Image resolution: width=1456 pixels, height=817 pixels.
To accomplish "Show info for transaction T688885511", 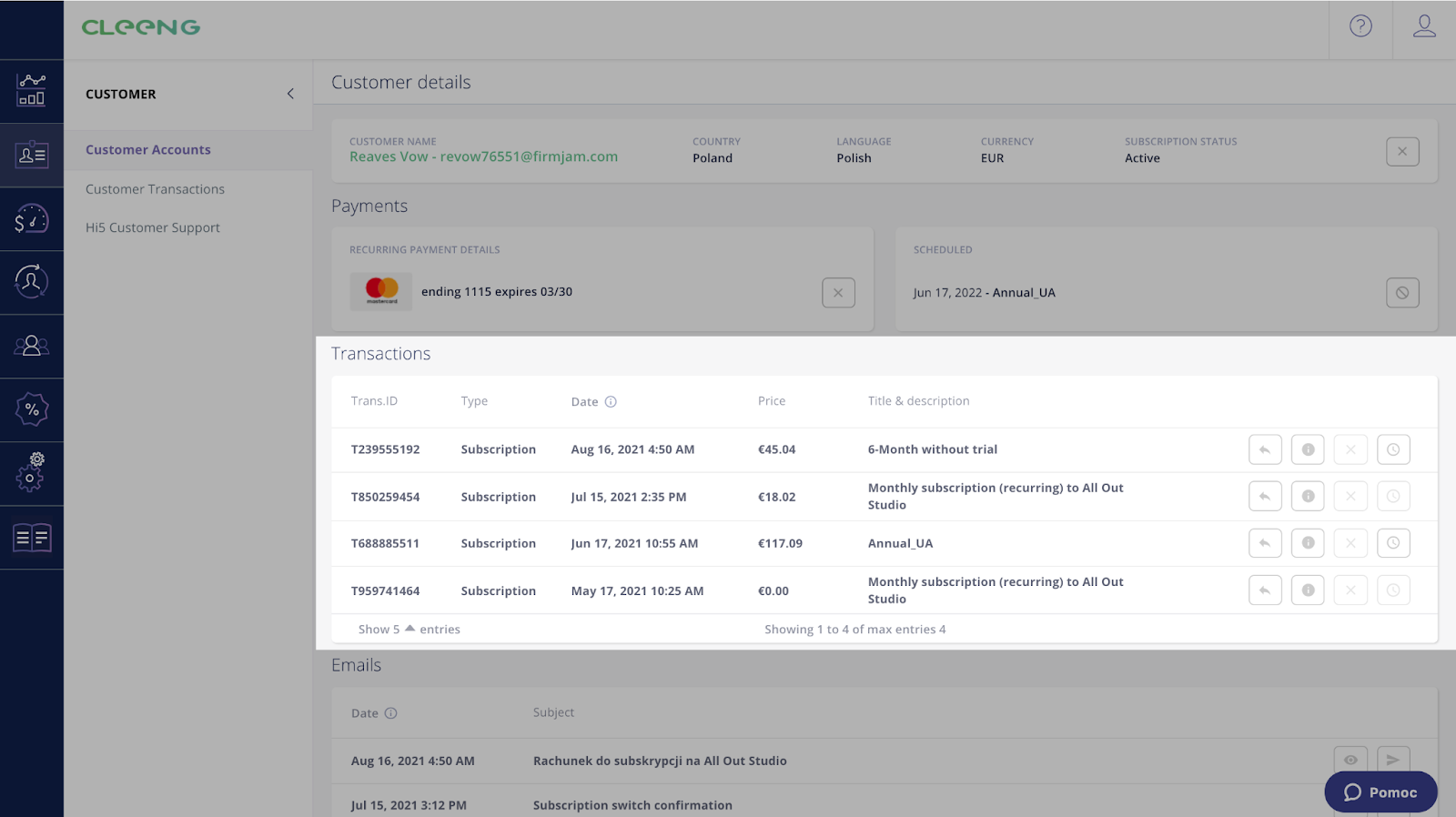I will [x=1308, y=543].
